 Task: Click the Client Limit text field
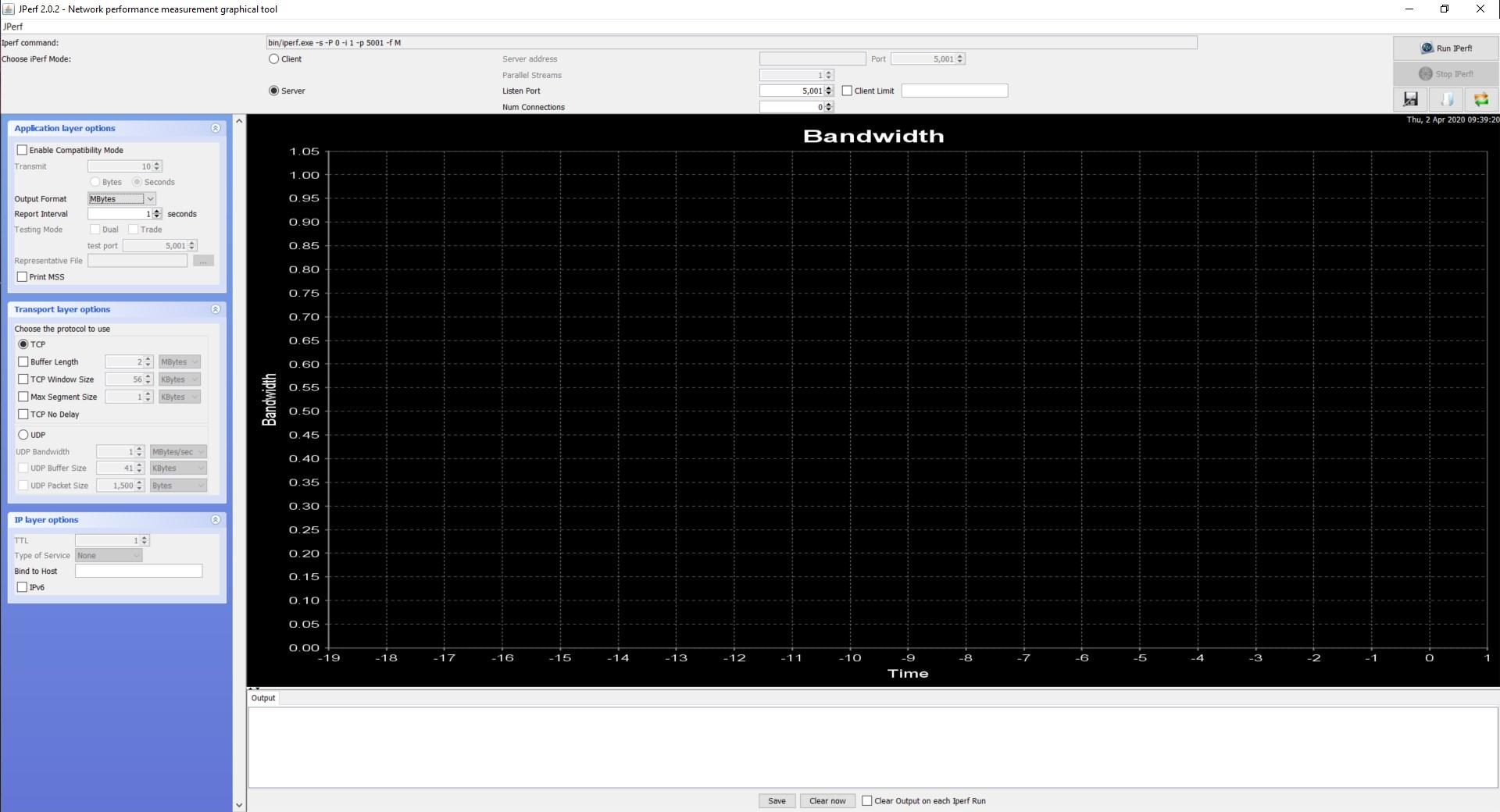coord(955,91)
